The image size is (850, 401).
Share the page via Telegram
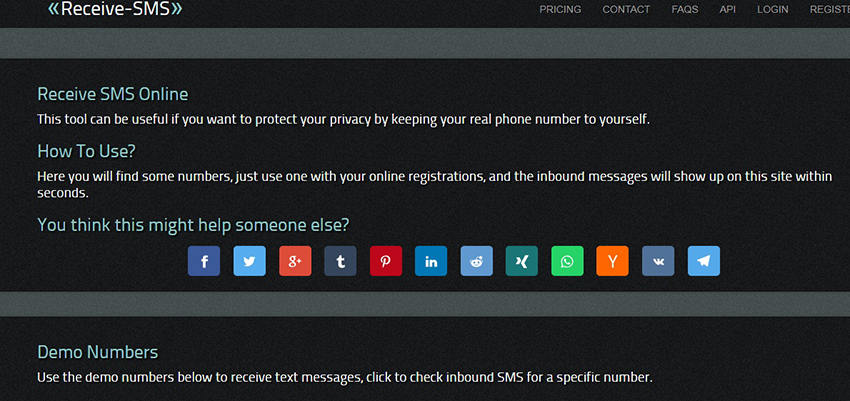point(704,261)
